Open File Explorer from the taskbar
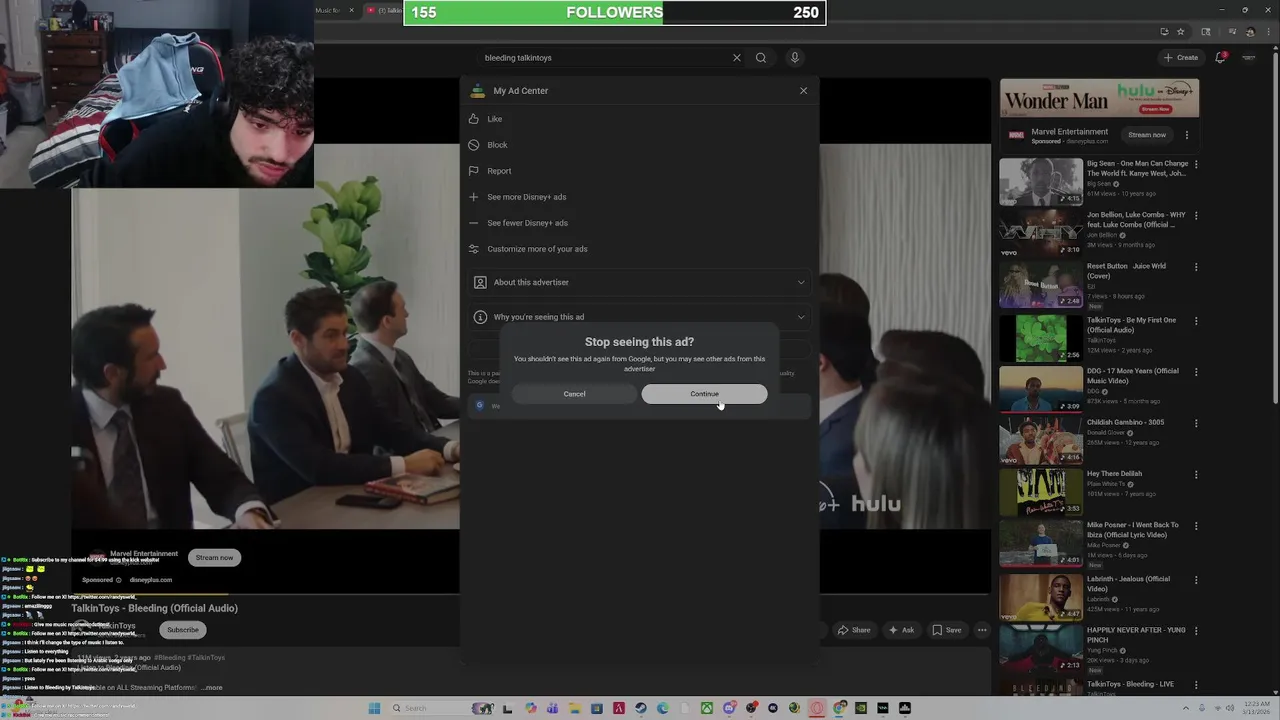 [574, 708]
